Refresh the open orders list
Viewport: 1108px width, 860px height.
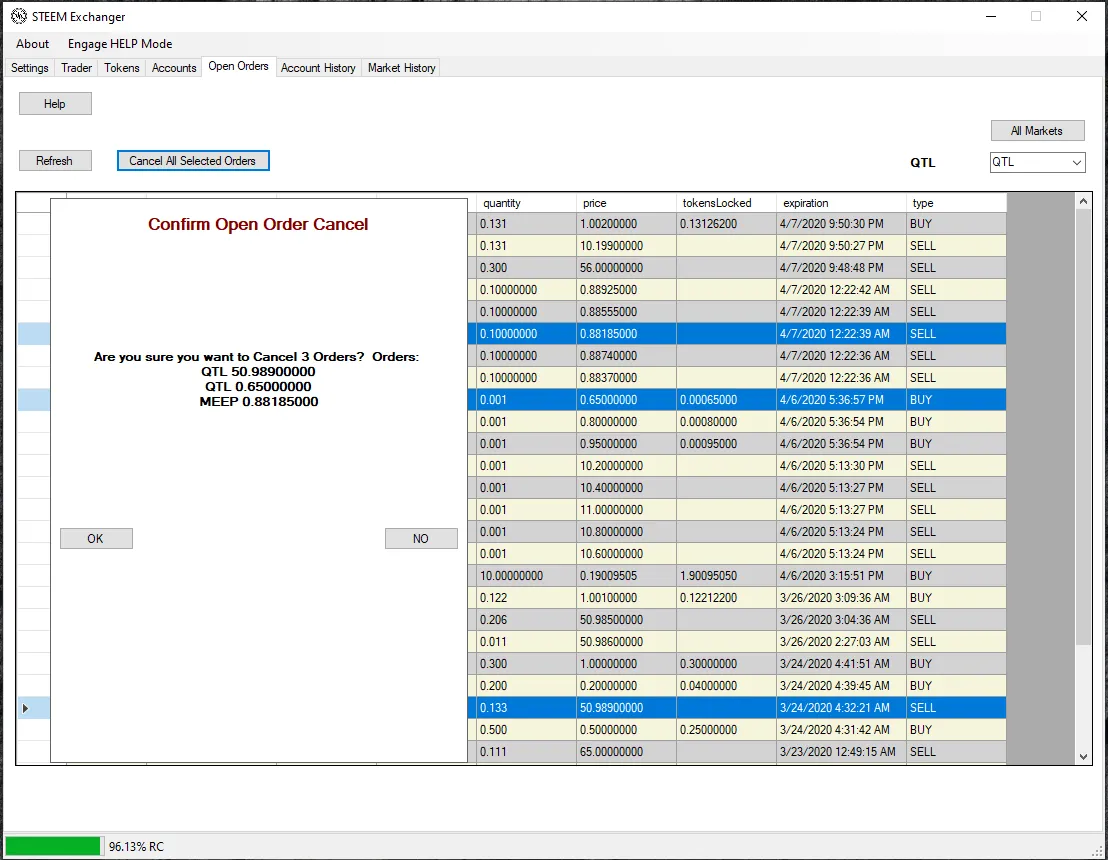click(55, 161)
